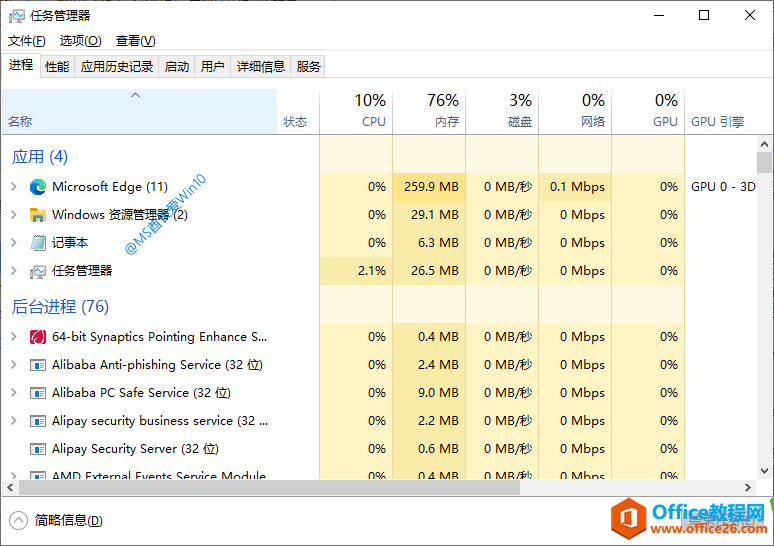Click the 简略信息 collapse arrow icon
Screen dimensions: 774x546
(18, 520)
